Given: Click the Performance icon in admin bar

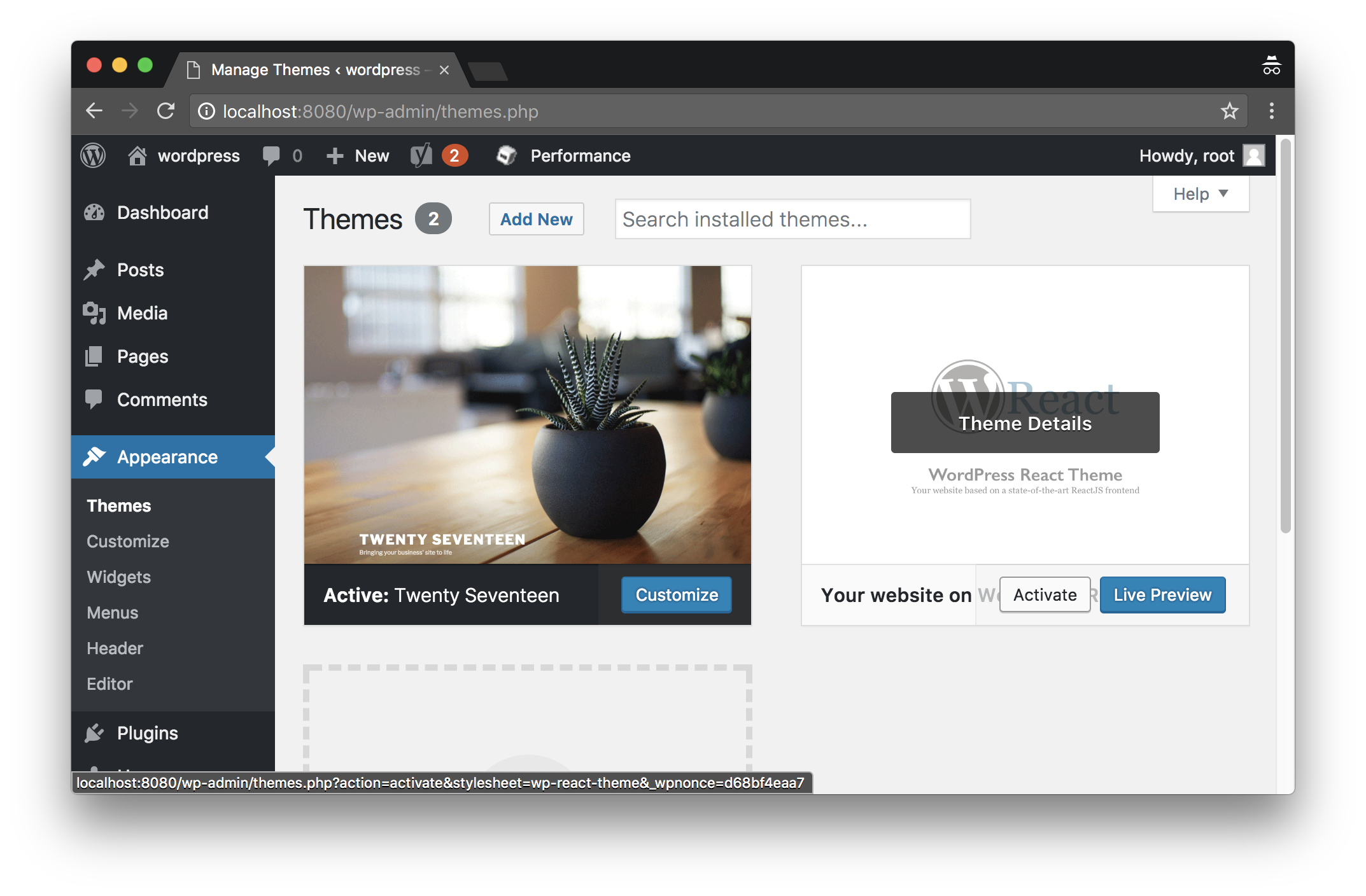Looking at the screenshot, I should point(499,156).
